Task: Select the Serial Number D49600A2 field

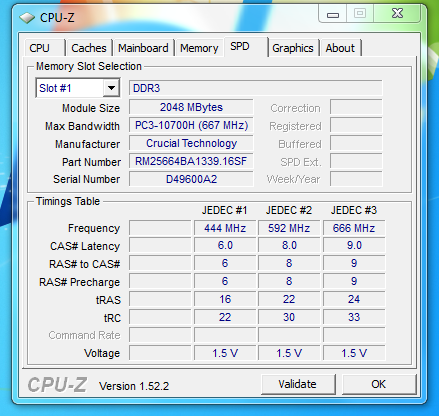Action: tap(191, 179)
